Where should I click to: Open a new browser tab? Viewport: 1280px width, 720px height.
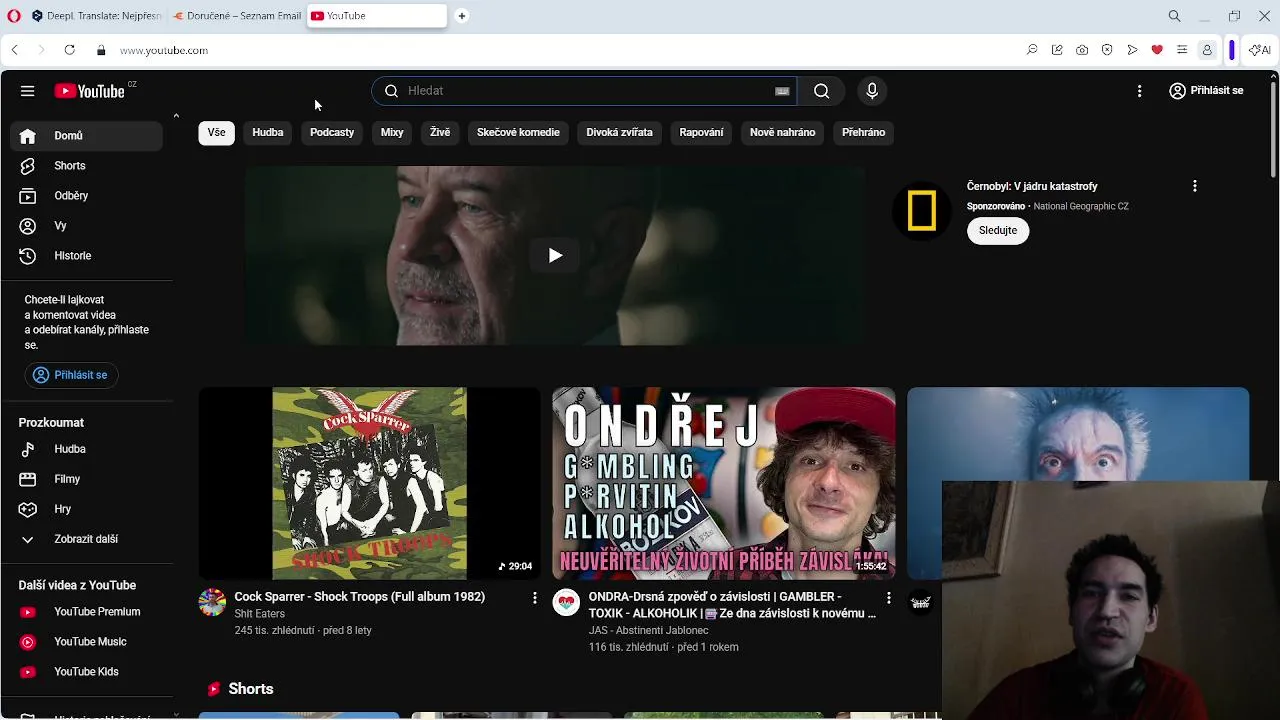tap(461, 16)
